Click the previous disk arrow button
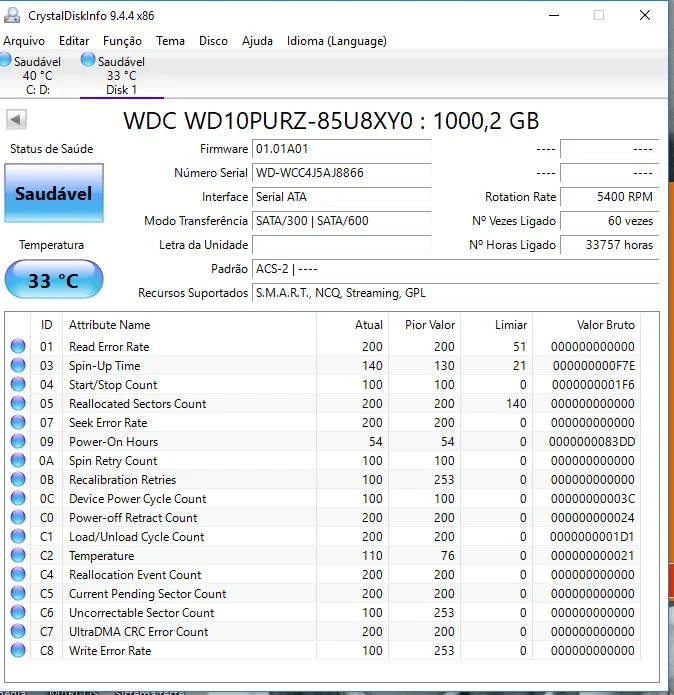674x695 pixels. (x=16, y=119)
